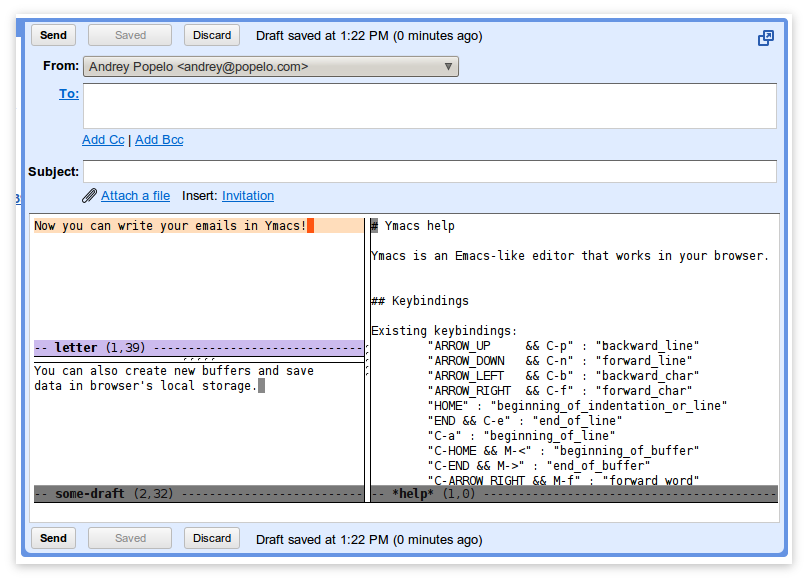Select the letter buffer modeline
Image resolution: width=807 pixels, height=581 pixels.
(197, 347)
